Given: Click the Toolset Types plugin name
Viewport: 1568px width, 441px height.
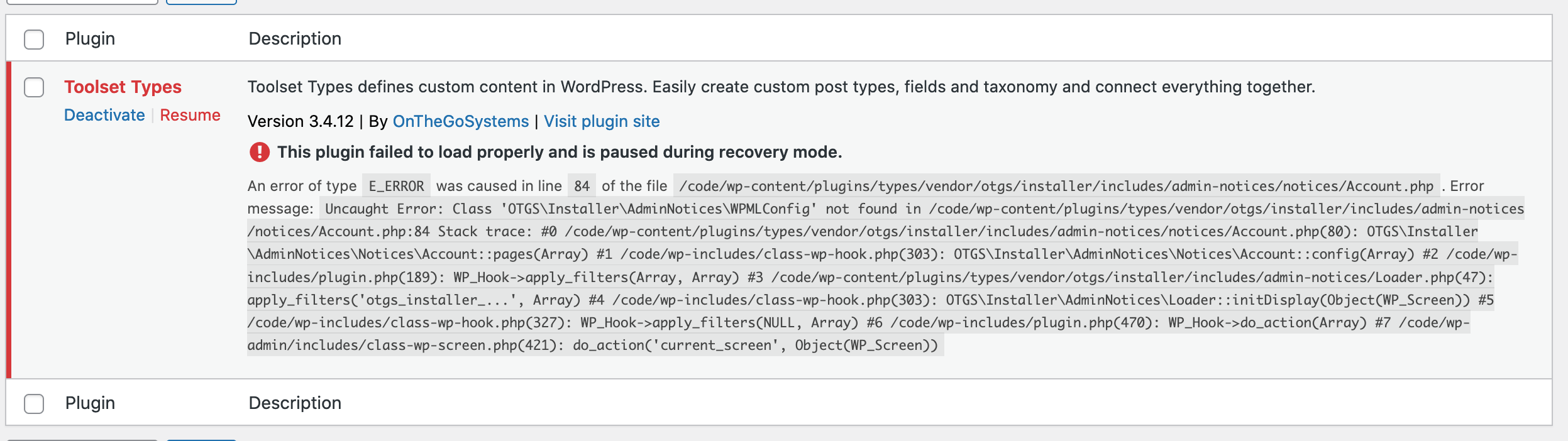Looking at the screenshot, I should (x=123, y=87).
